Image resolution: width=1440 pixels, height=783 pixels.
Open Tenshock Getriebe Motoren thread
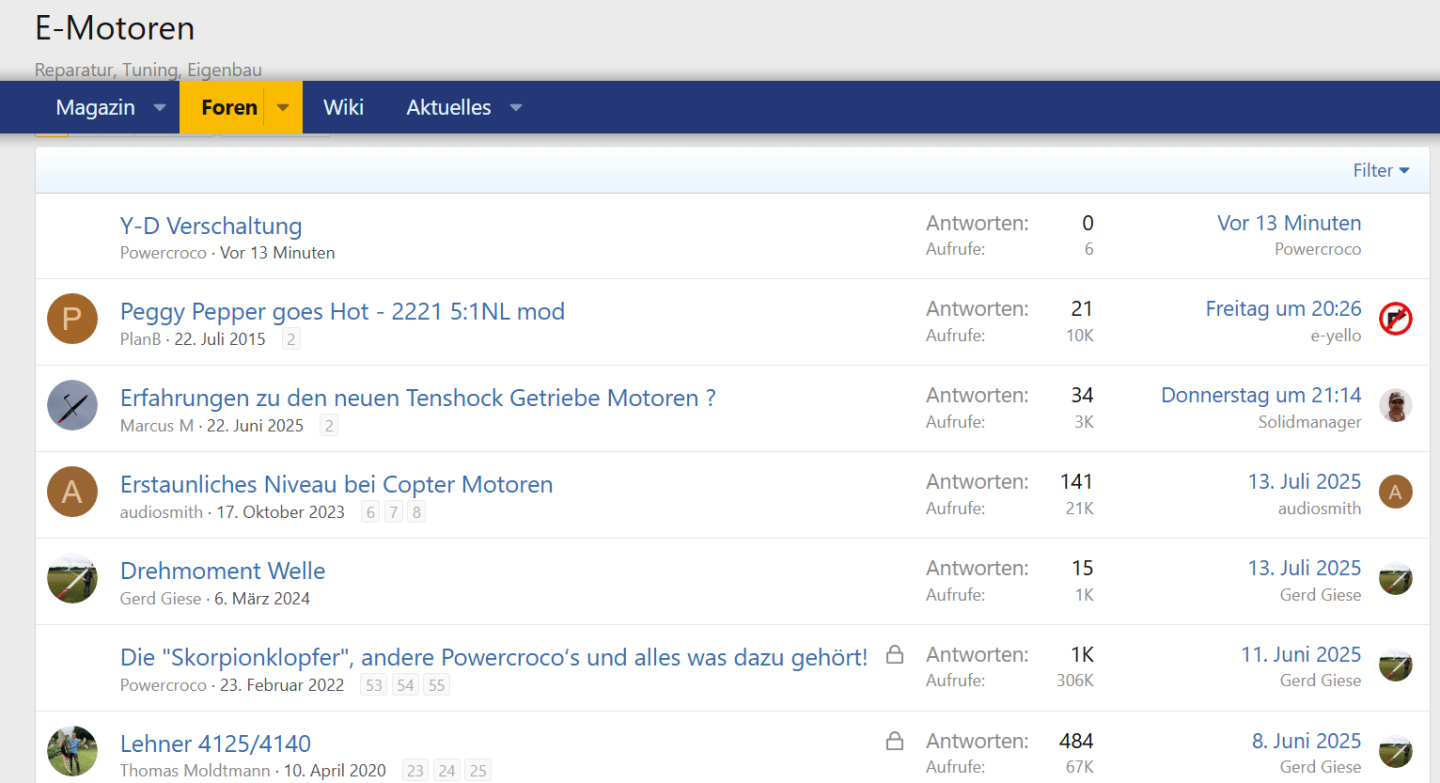(418, 398)
